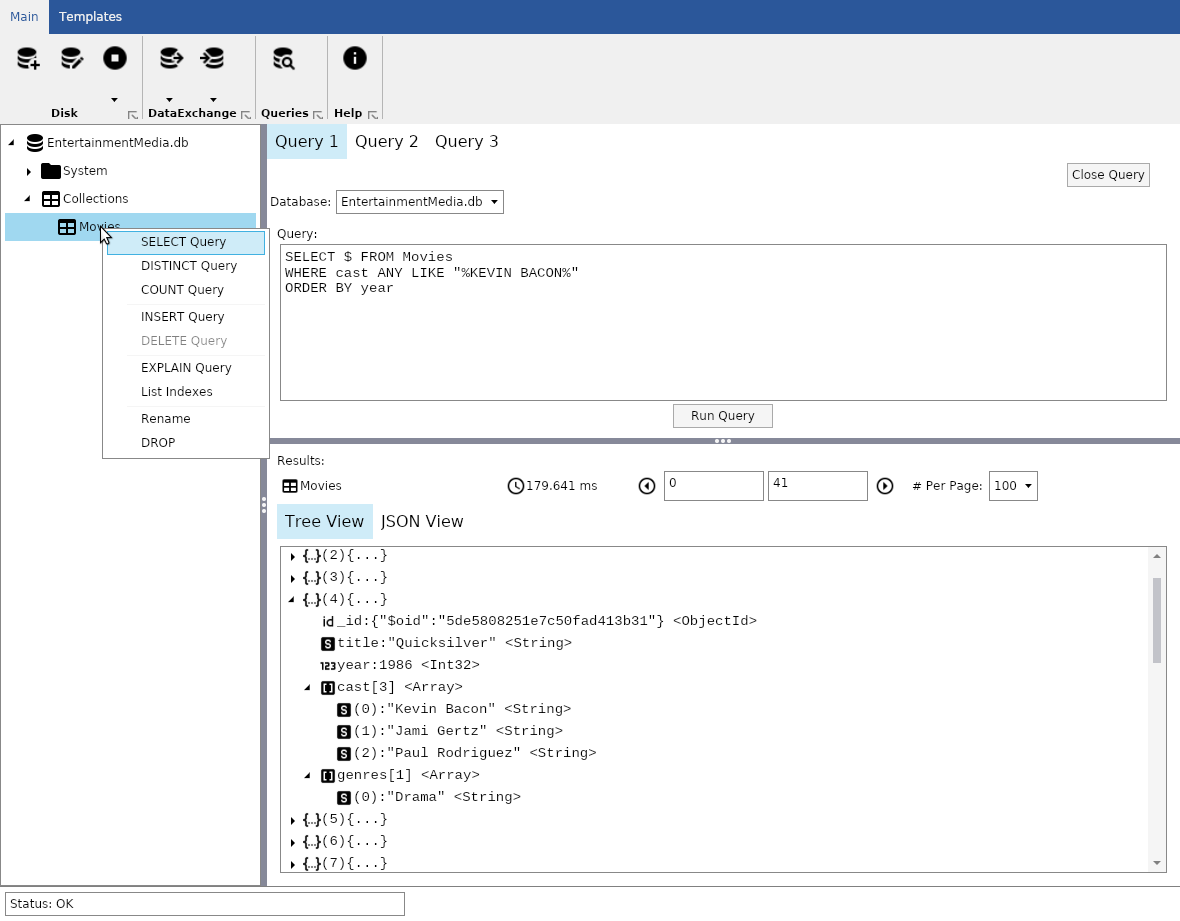
Task: Click the Movies collection icon in the sidebar
Action: point(67,226)
